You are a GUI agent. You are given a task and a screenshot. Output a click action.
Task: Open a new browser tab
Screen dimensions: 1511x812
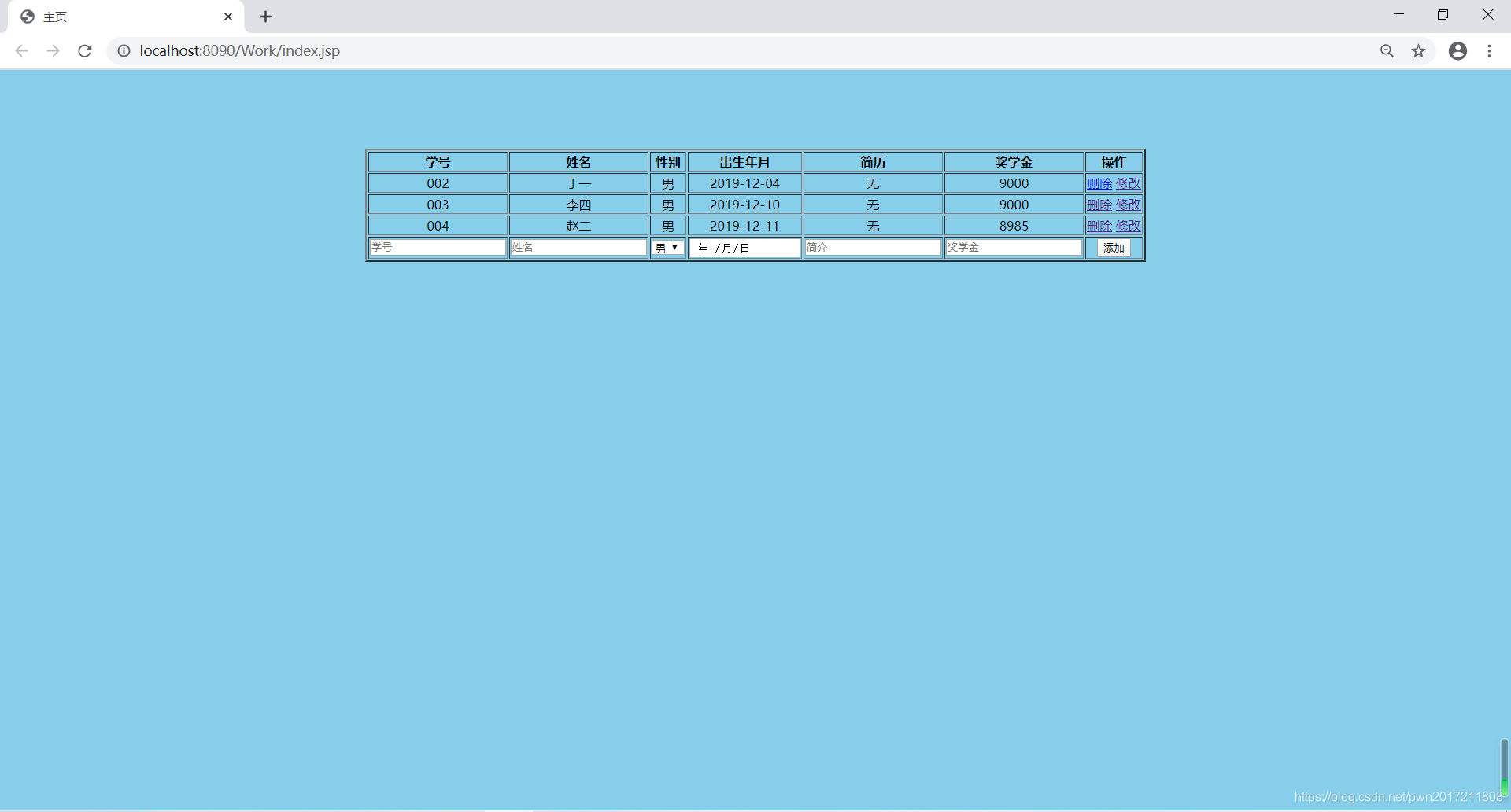coord(265,17)
